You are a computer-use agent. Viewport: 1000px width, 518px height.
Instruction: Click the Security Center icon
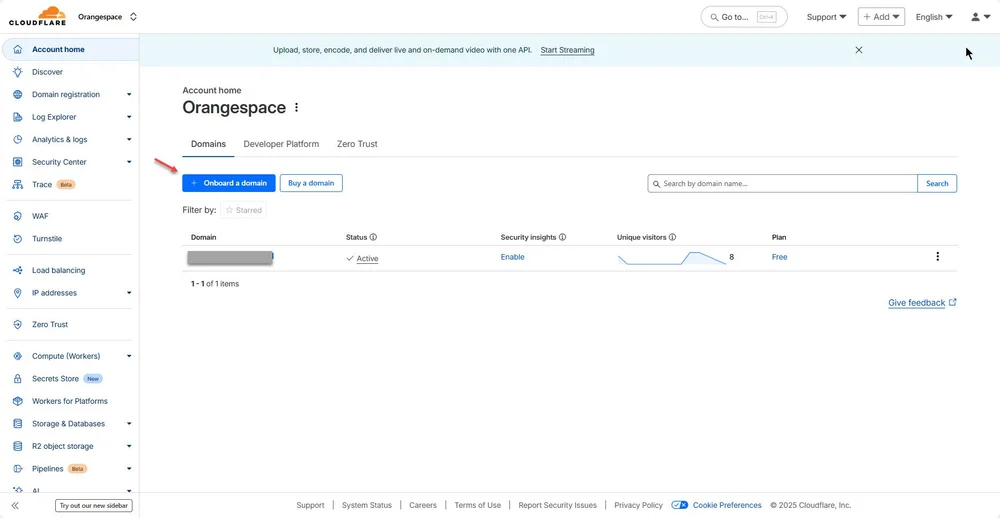click(x=18, y=162)
